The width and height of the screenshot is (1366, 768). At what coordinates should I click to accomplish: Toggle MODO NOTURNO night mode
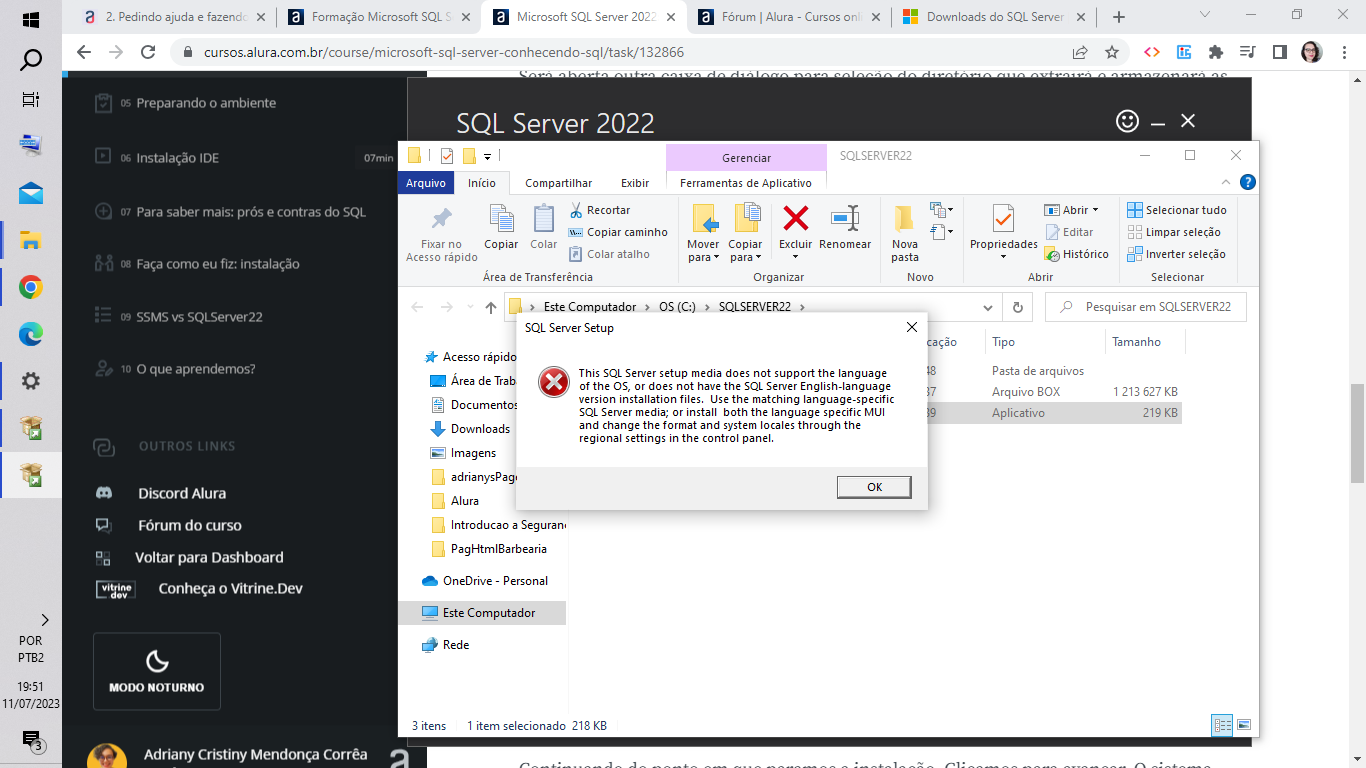[x=157, y=671]
